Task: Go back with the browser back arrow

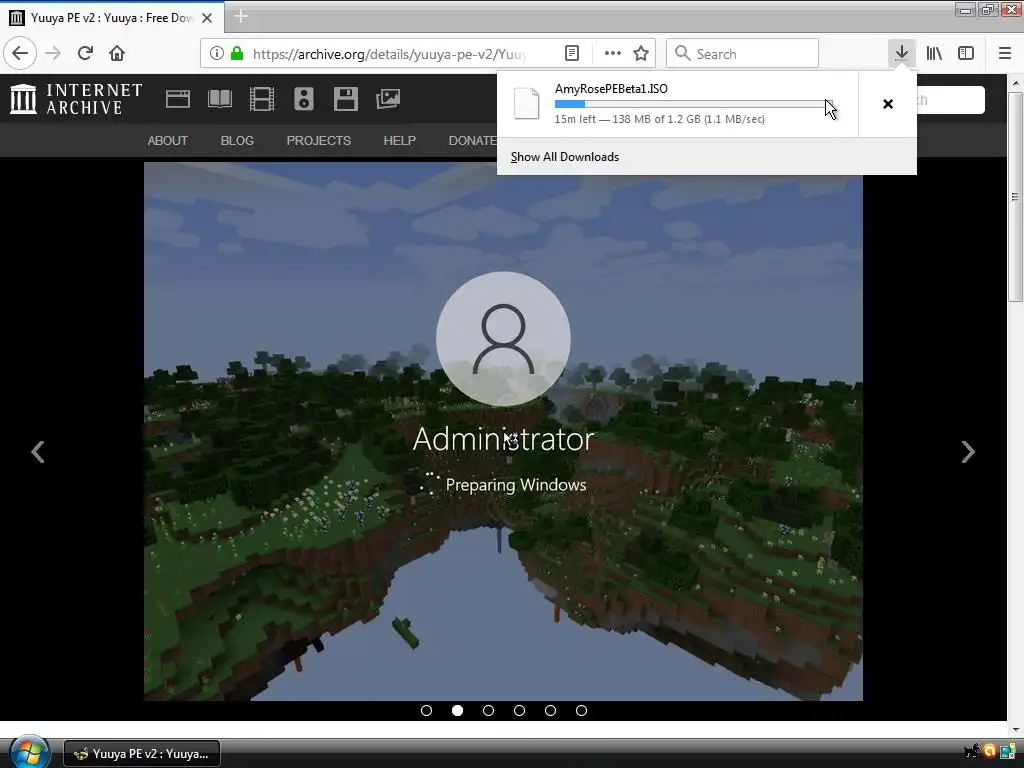Action: pyautogui.click(x=20, y=53)
